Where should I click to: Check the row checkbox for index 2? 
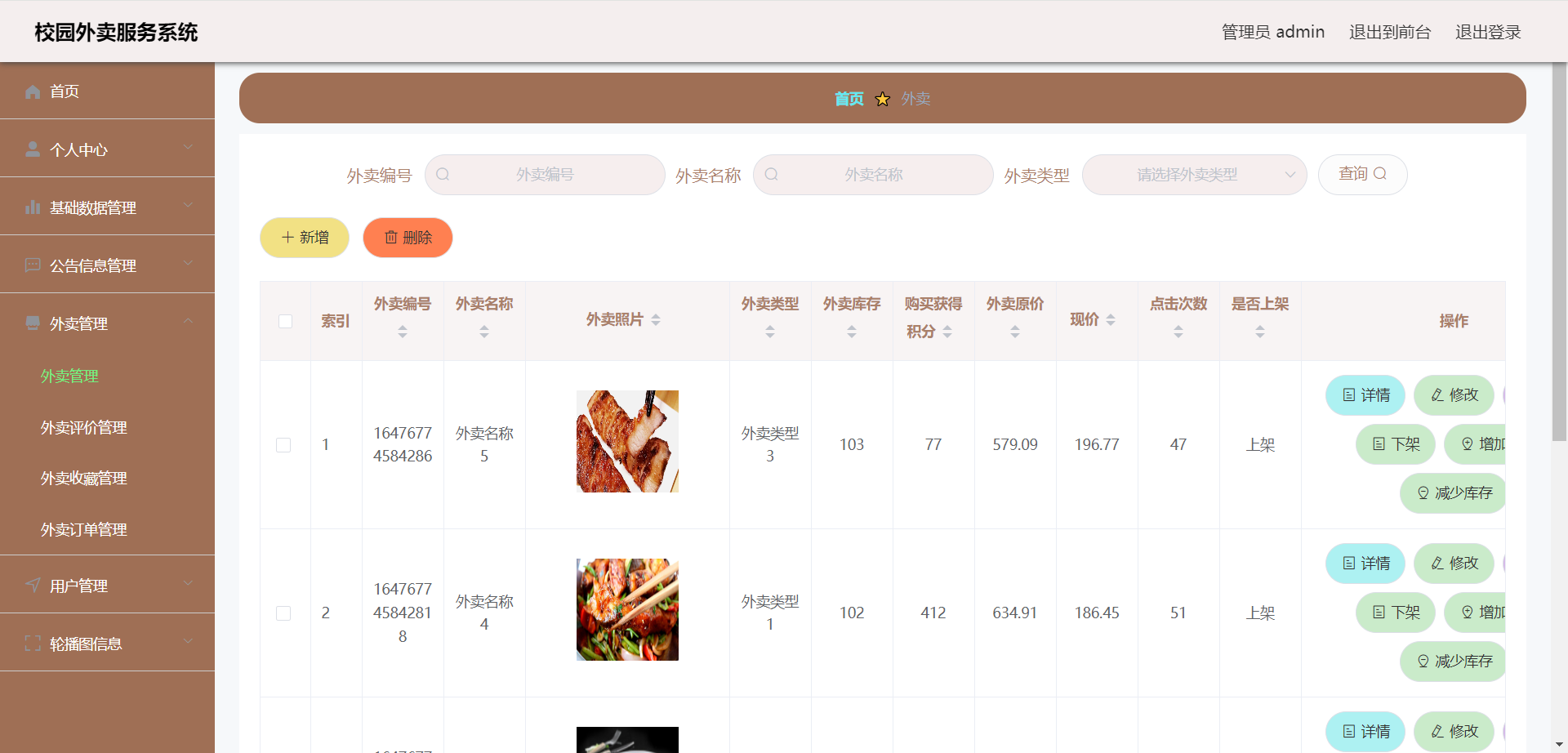click(x=284, y=613)
